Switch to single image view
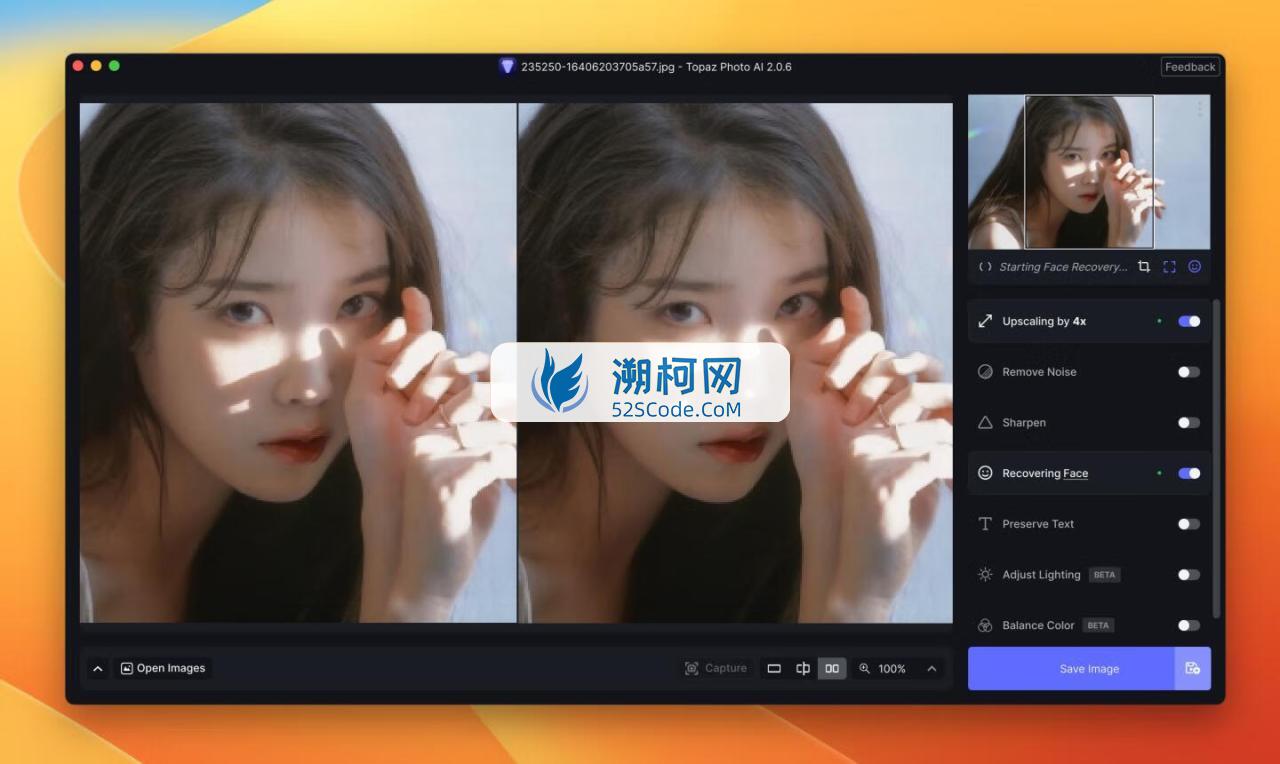This screenshot has width=1280, height=764. click(774, 669)
